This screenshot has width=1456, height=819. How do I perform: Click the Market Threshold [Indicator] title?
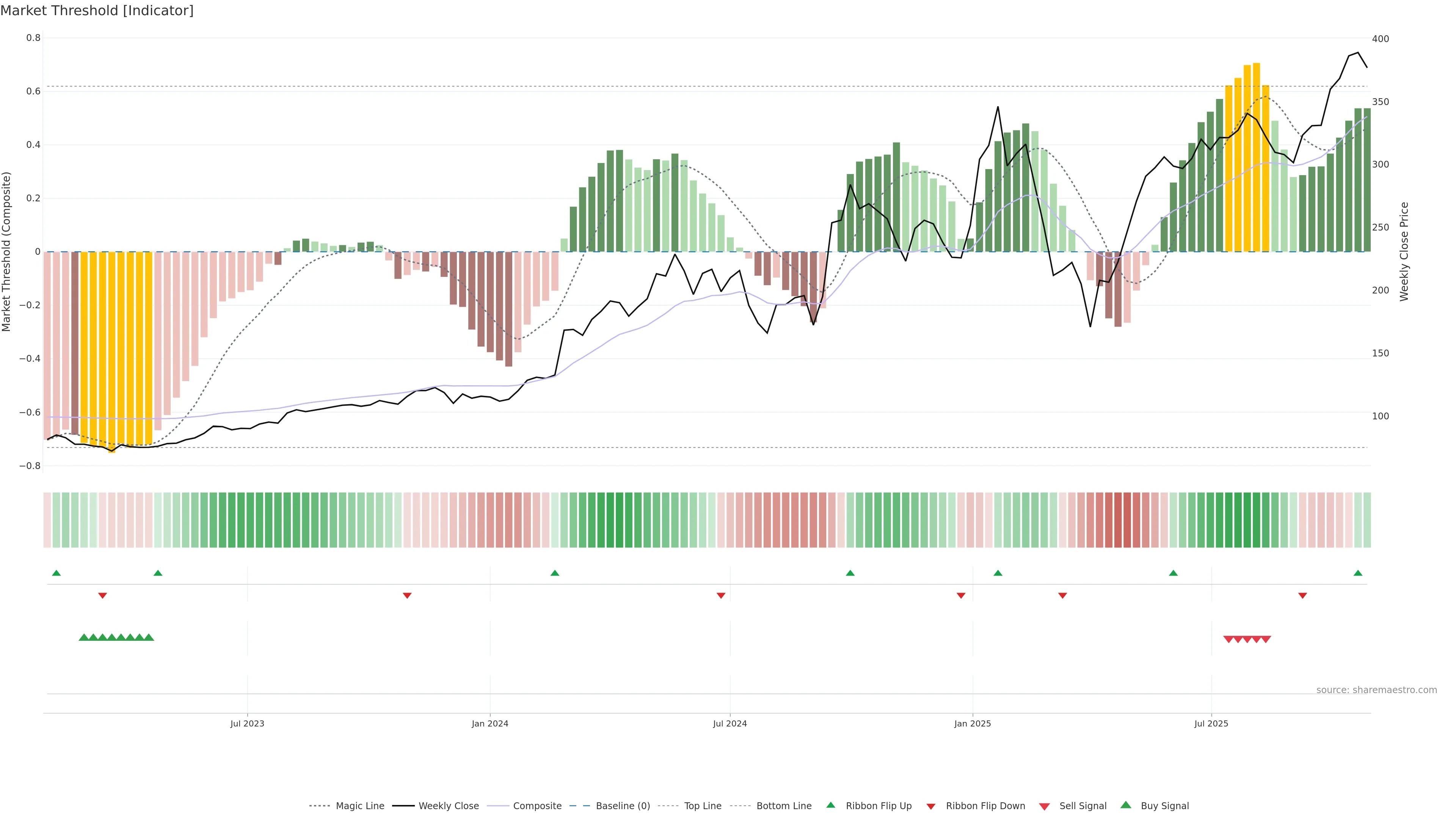97,11
